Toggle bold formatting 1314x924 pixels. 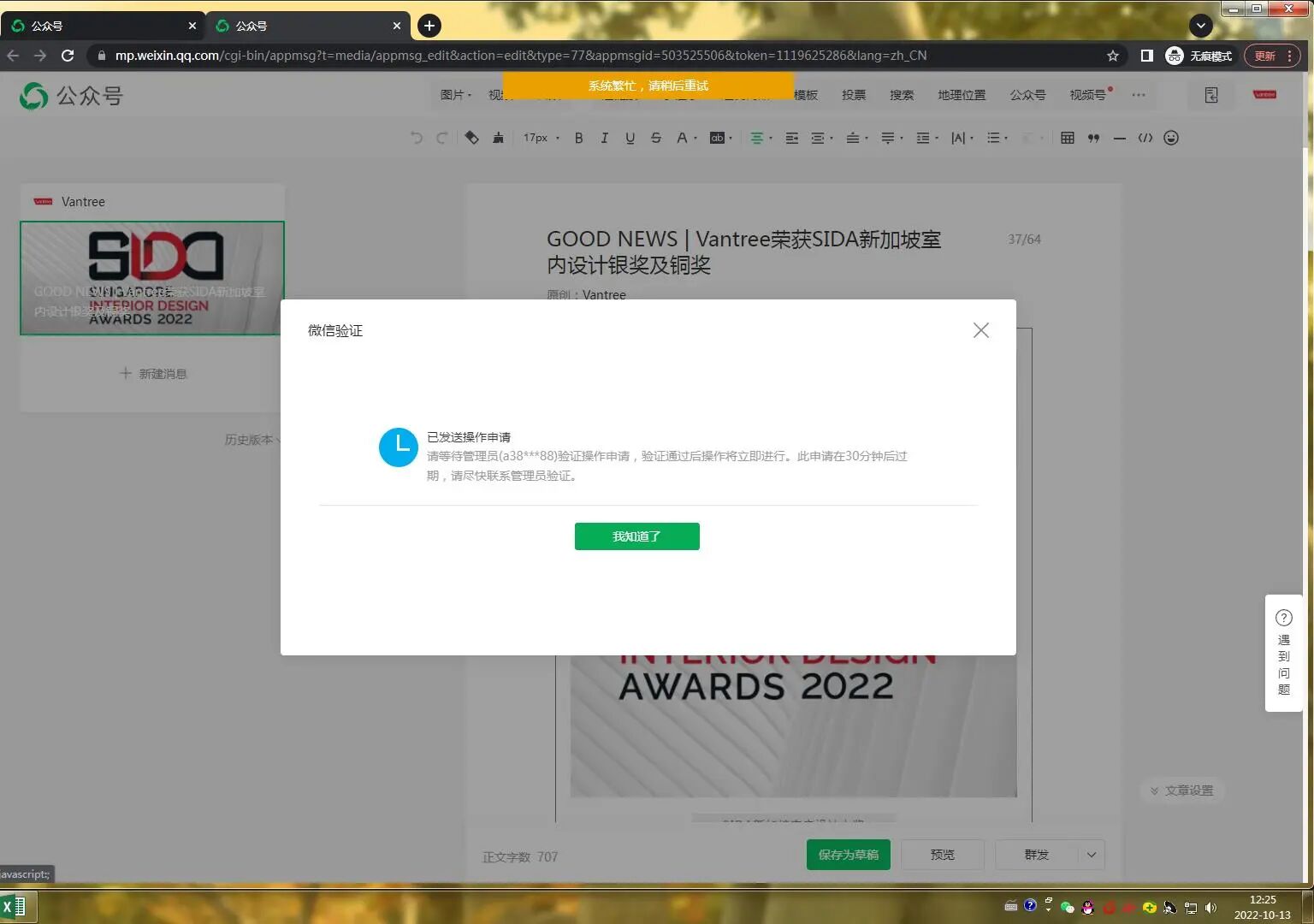click(579, 138)
